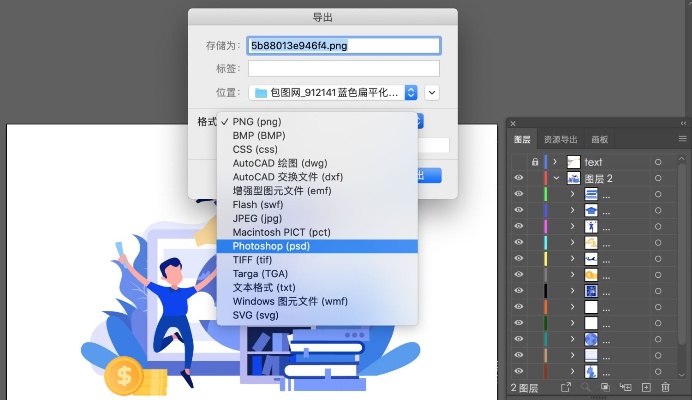The height and width of the screenshot is (400, 692).
Task: Toggle visibility of the cyan-strip sublayer
Action: point(519,242)
